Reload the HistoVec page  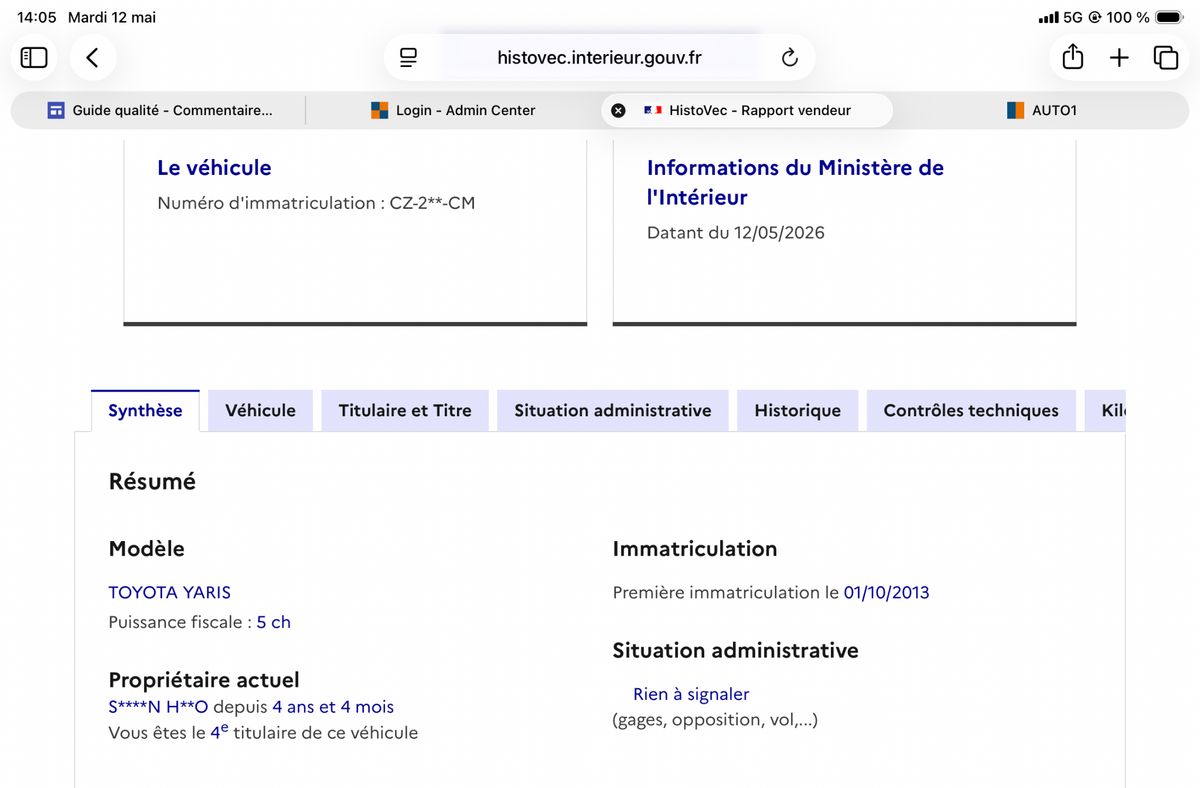(790, 58)
